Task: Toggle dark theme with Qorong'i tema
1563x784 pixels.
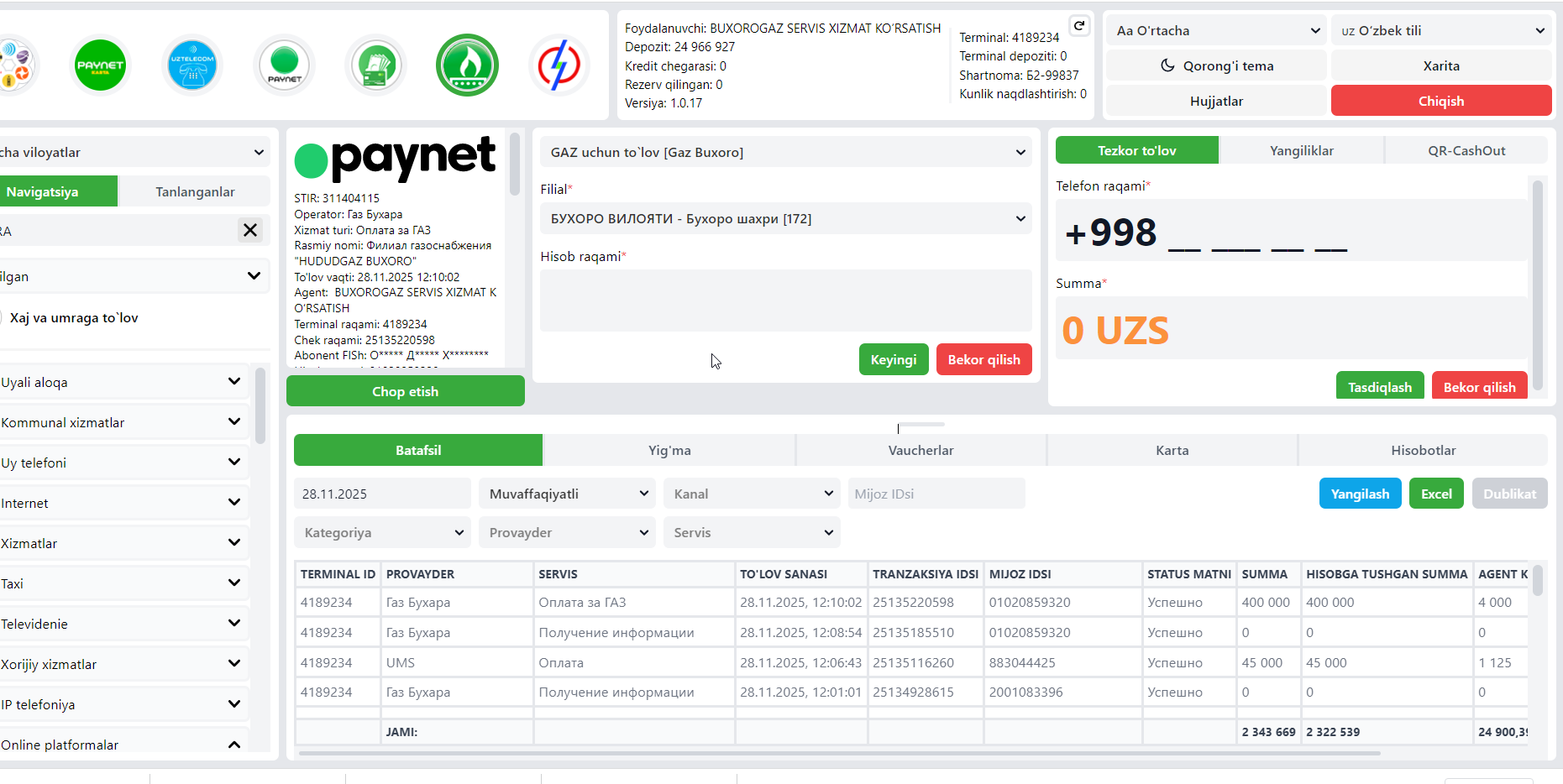Action: pos(1216,65)
